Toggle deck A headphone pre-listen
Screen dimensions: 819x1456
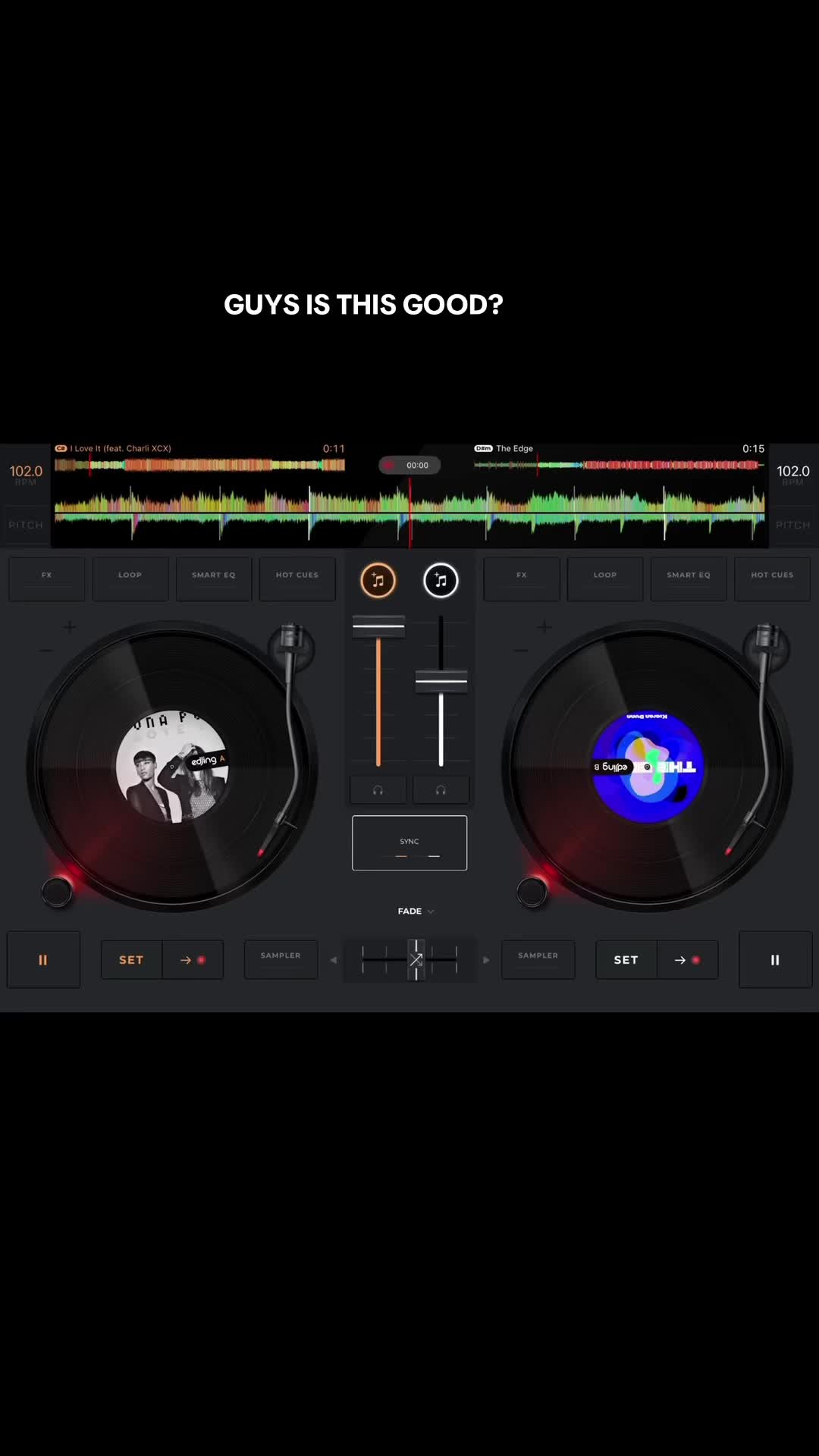pos(378,790)
